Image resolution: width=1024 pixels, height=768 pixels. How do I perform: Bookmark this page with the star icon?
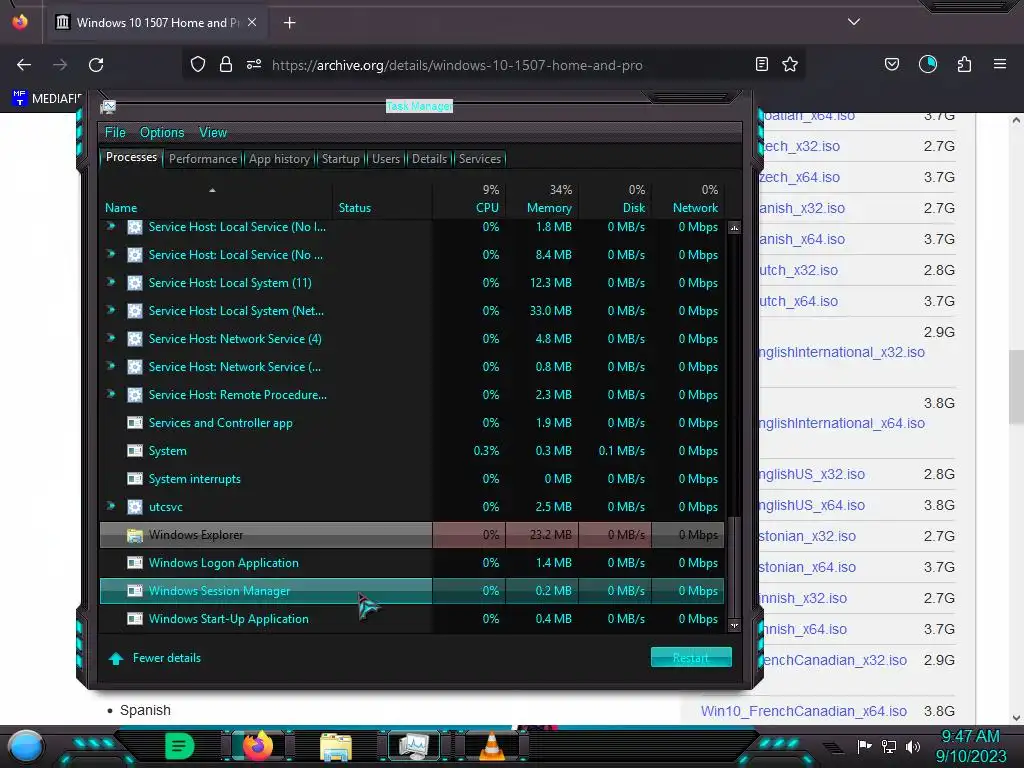click(x=790, y=64)
